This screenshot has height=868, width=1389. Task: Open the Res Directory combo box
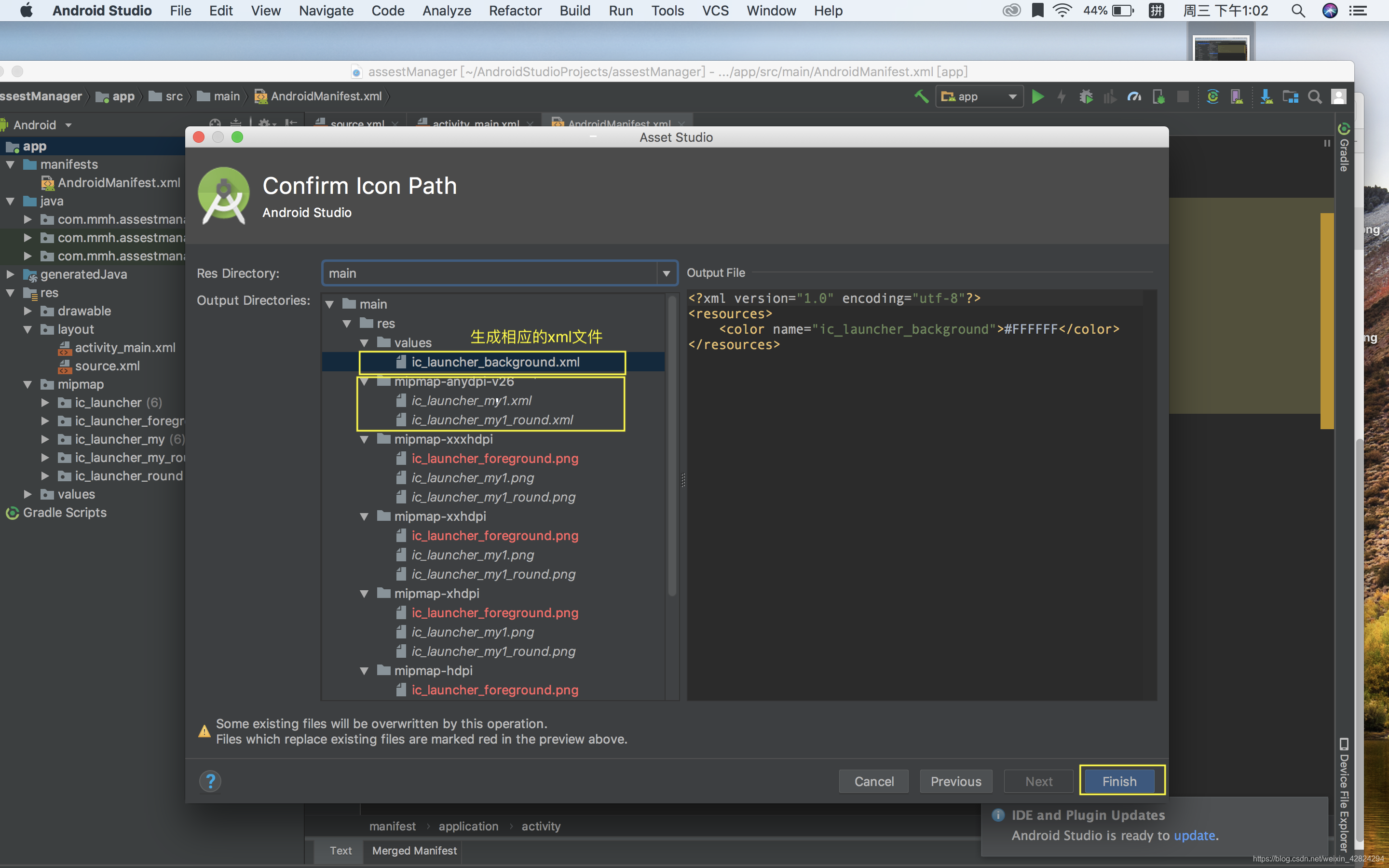point(499,273)
